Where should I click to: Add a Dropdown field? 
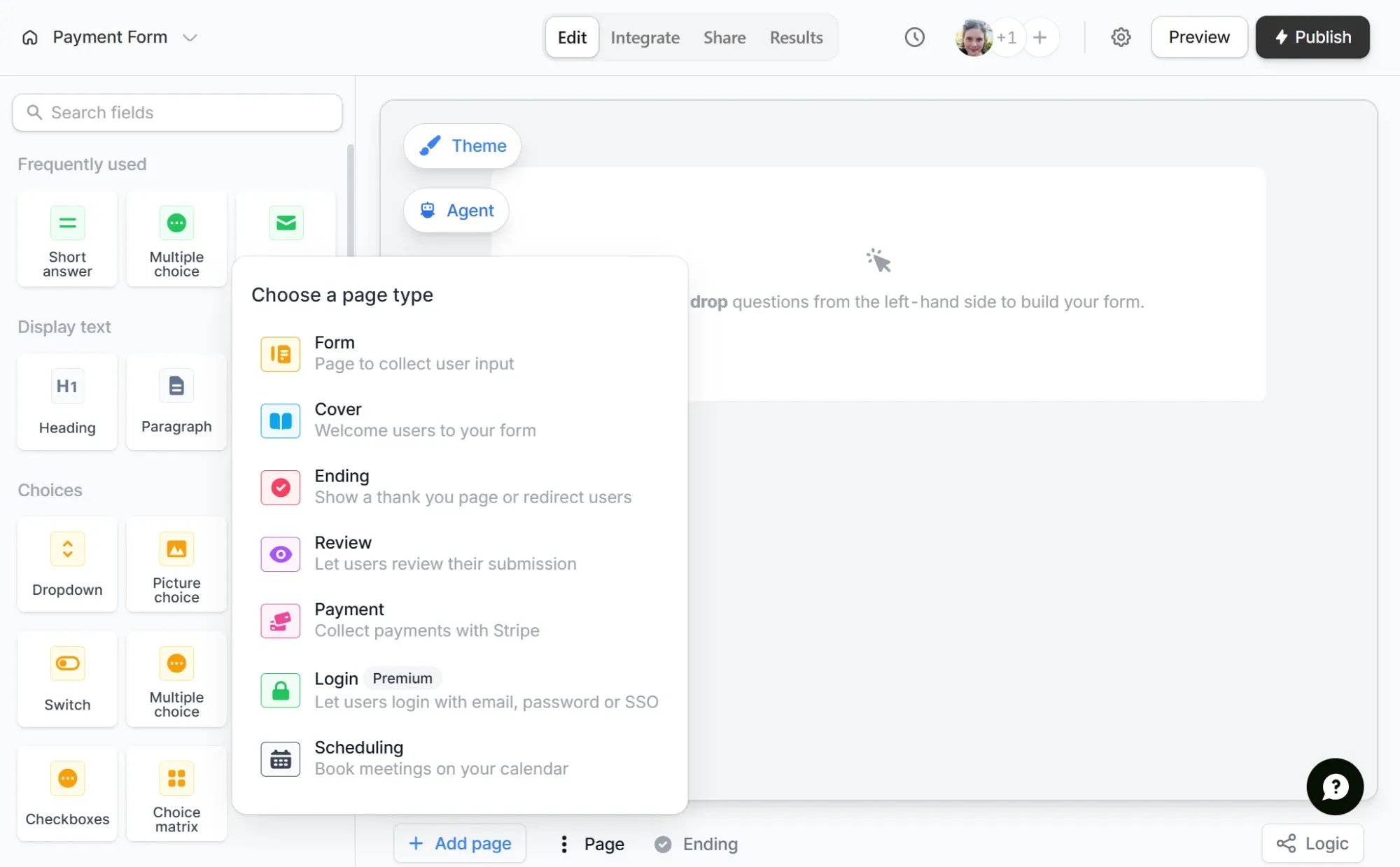(x=67, y=565)
